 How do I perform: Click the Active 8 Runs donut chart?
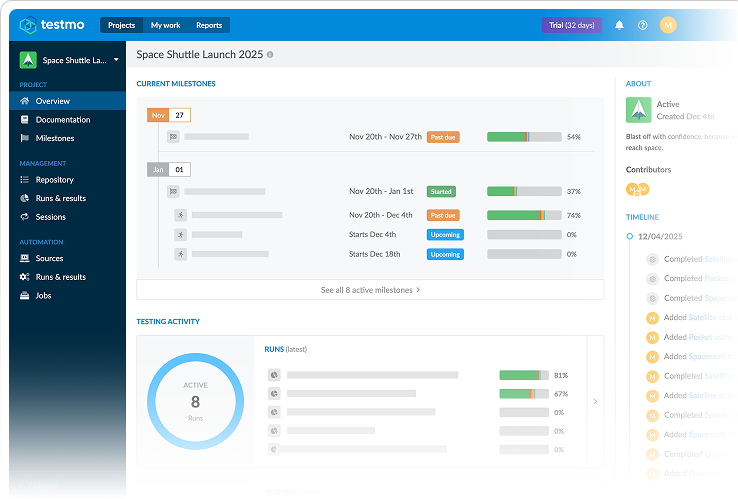195,401
